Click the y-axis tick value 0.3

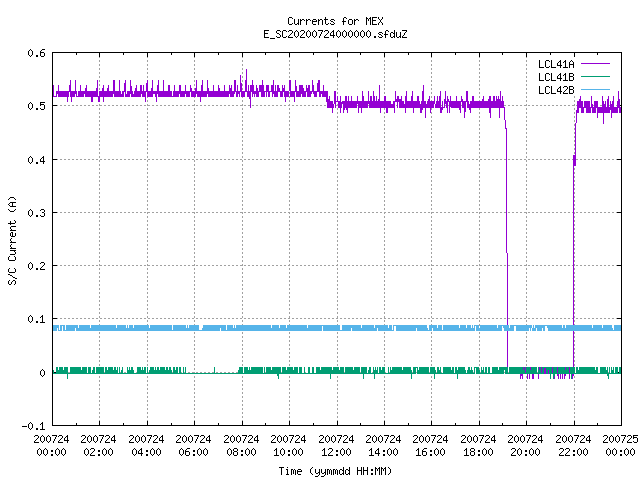tap(36, 213)
